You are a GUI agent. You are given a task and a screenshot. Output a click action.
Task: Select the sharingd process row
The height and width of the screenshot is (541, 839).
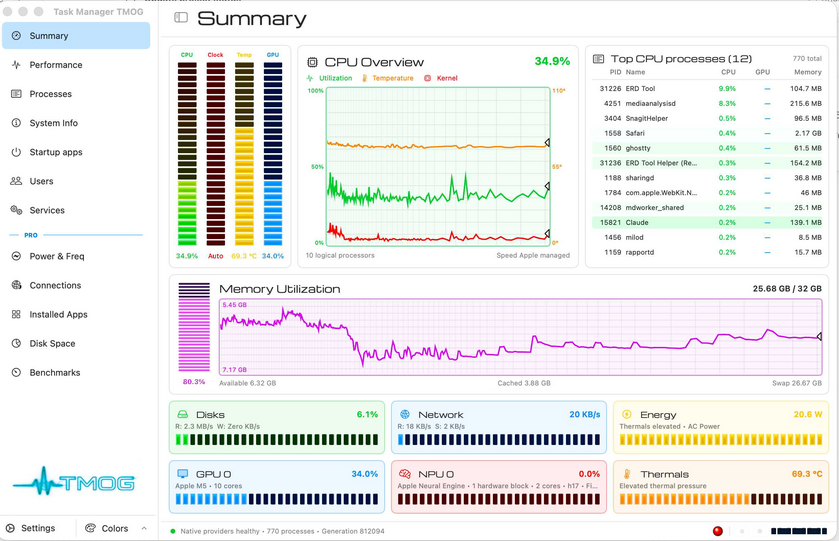[707, 178]
